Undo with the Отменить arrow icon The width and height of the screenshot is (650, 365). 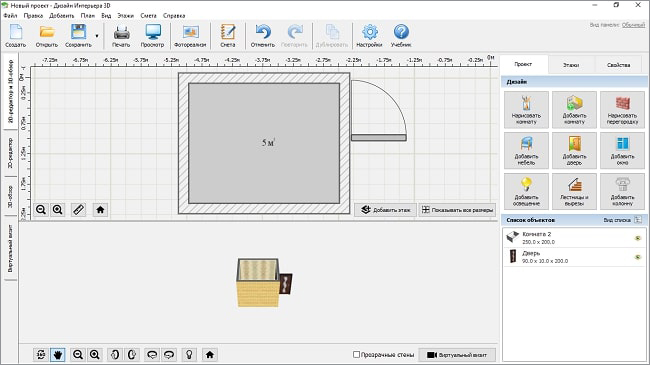point(263,36)
